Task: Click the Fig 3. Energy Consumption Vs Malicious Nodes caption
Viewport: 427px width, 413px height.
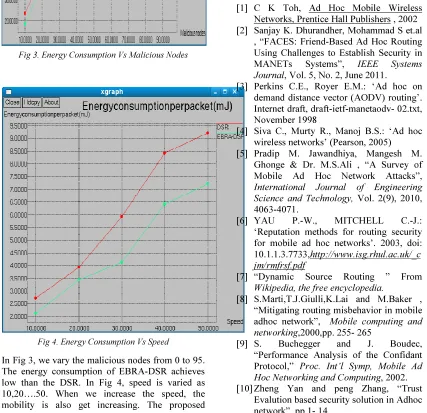Action: (103, 55)
